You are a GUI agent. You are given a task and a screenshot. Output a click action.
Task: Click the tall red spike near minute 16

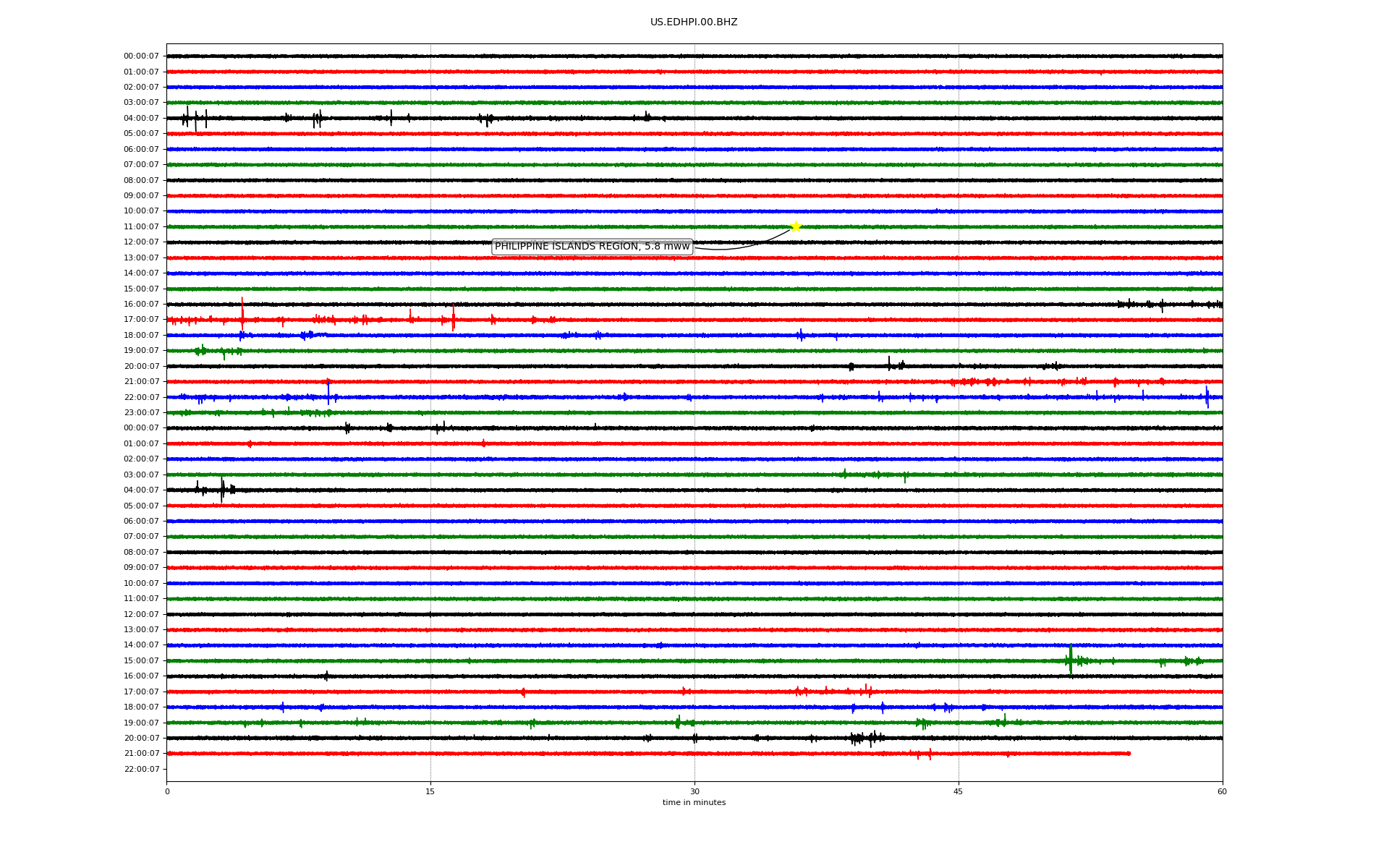(x=454, y=318)
